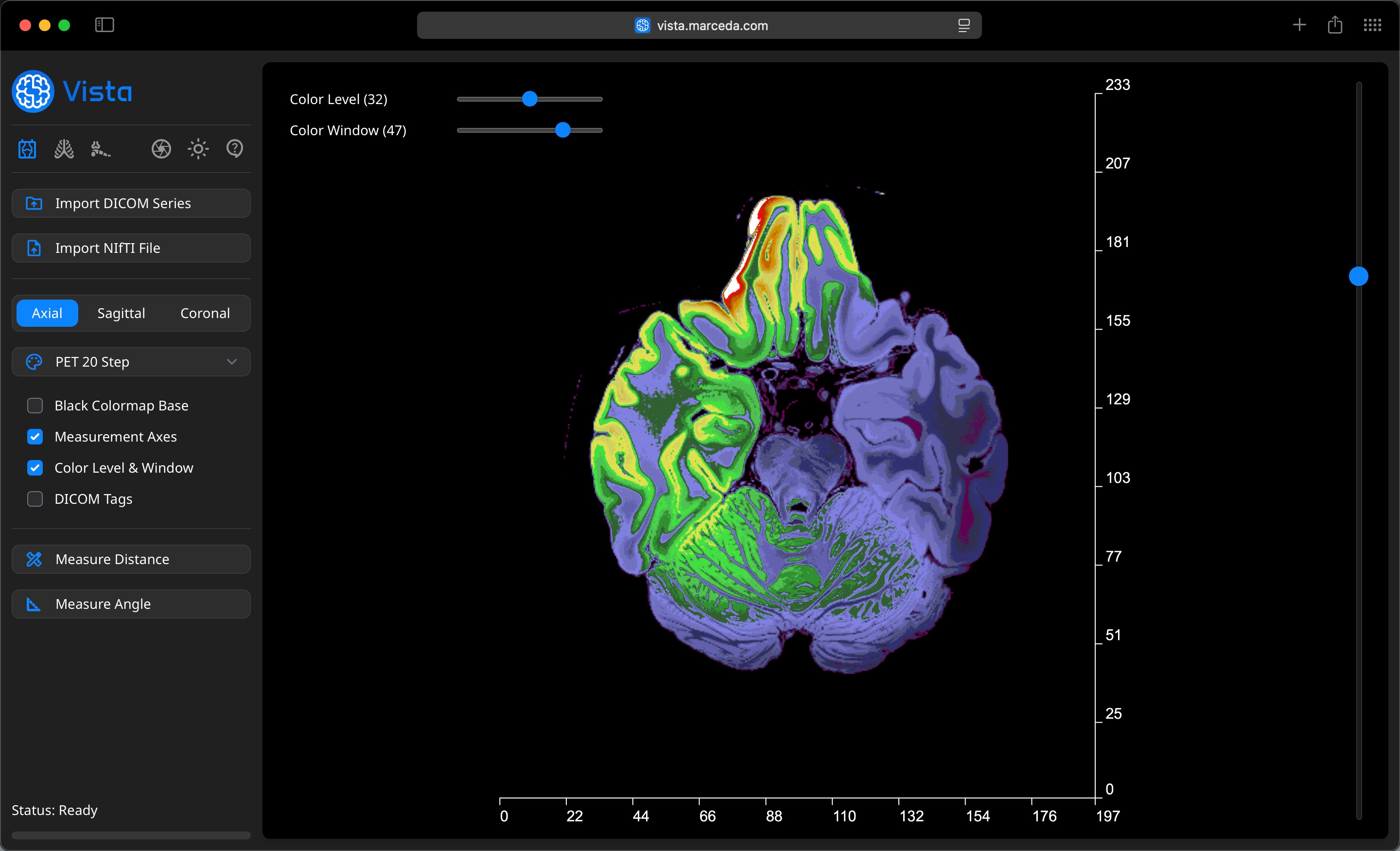Switch to the Sagittal view tab
Screen dimensions: 1400x851
[121, 313]
